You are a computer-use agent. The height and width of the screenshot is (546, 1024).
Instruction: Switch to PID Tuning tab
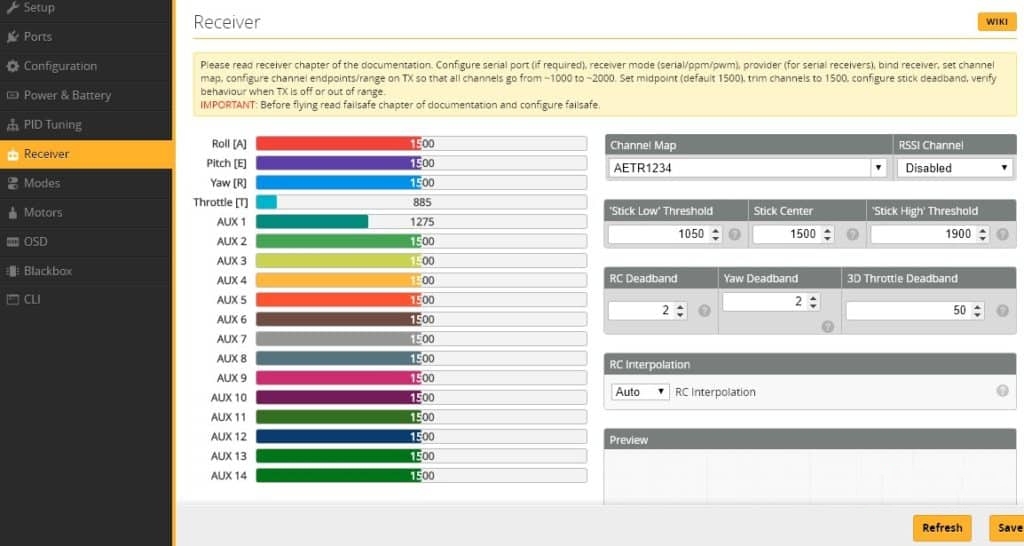click(86, 125)
